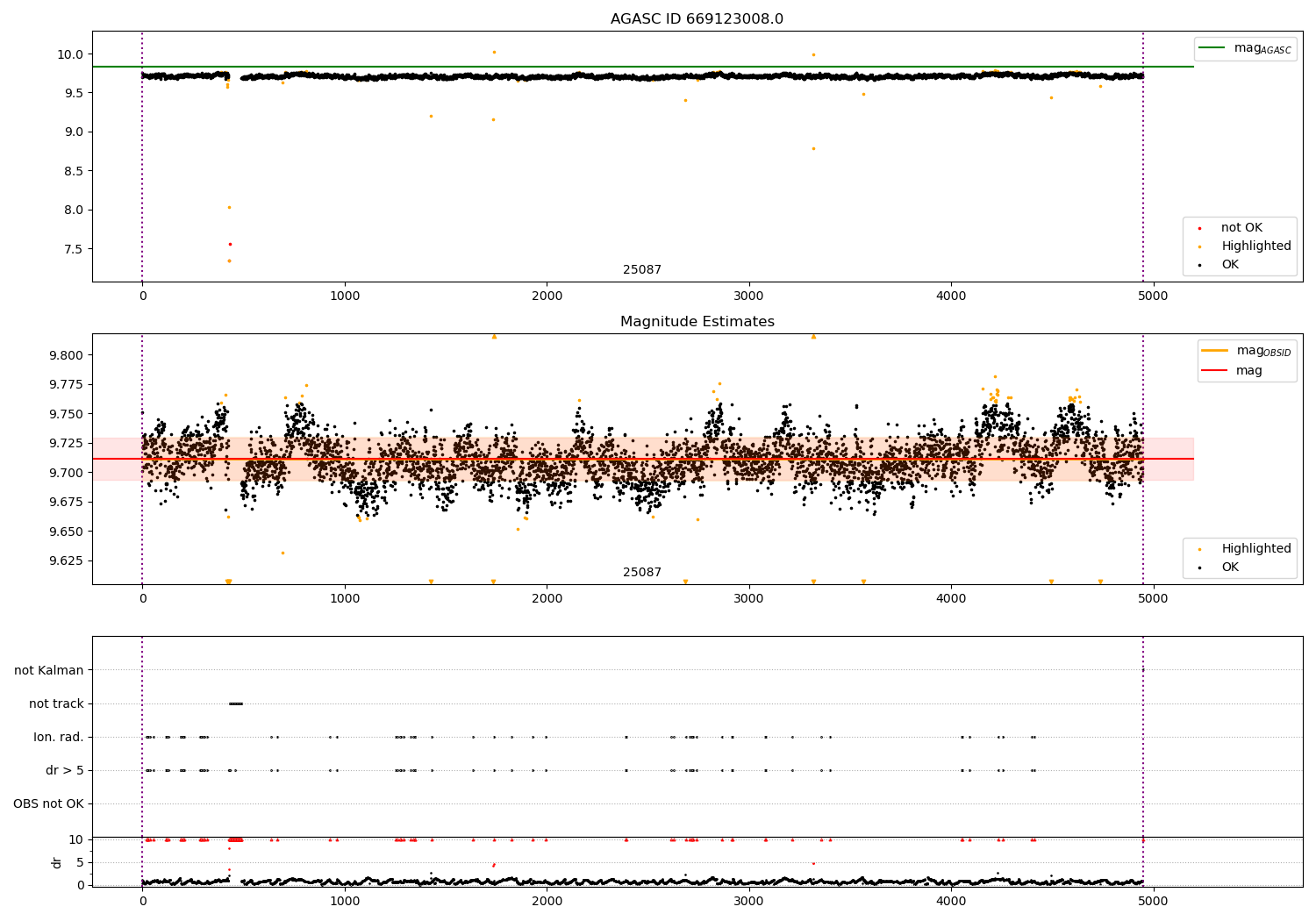
Task: Click the 25087 label in the AGASC plot
Action: click(x=642, y=269)
